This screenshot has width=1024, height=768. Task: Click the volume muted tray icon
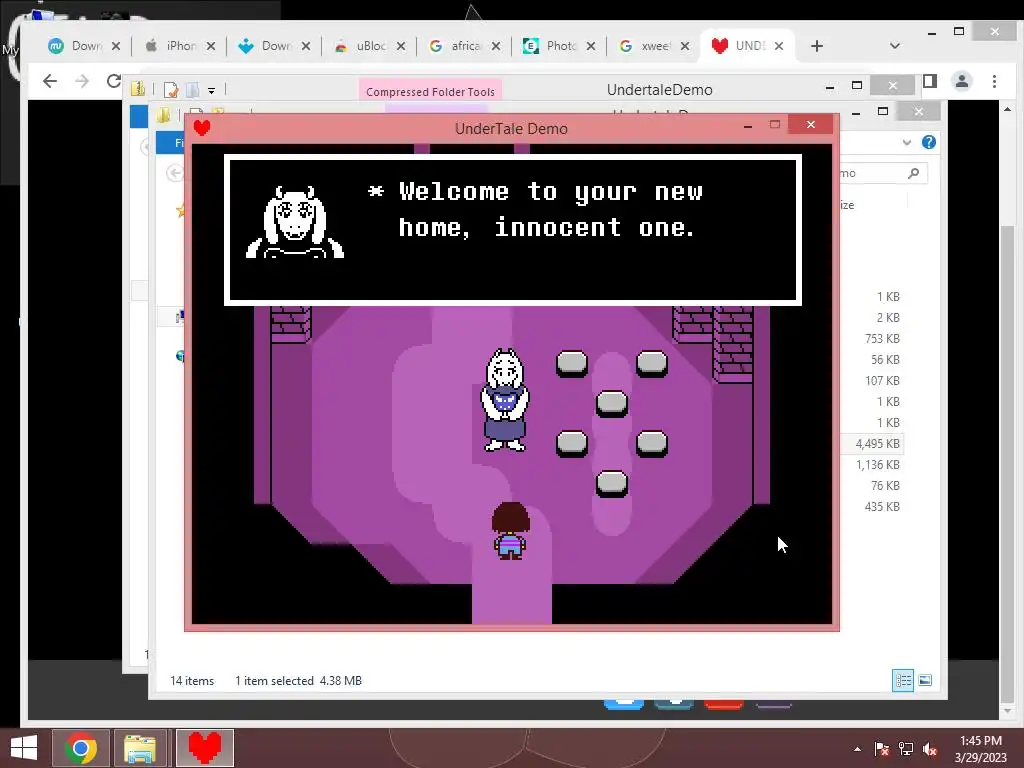point(929,749)
